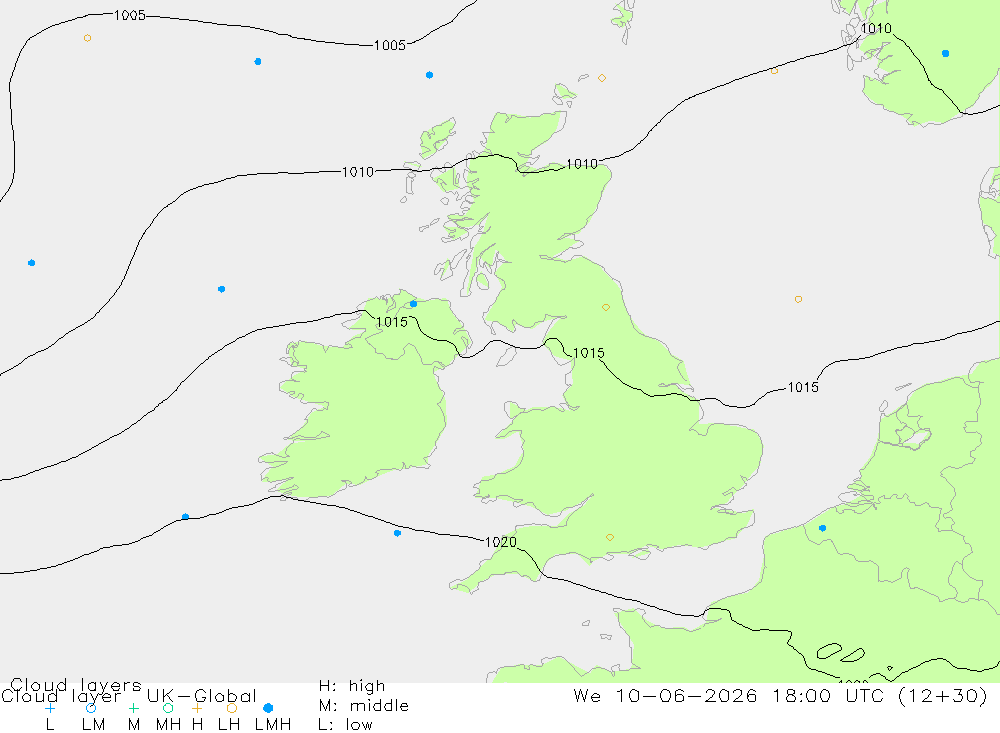Image resolution: width=1000 pixels, height=733 pixels.
Task: Click the '18:00 UTC' time text
Action: (x=828, y=695)
